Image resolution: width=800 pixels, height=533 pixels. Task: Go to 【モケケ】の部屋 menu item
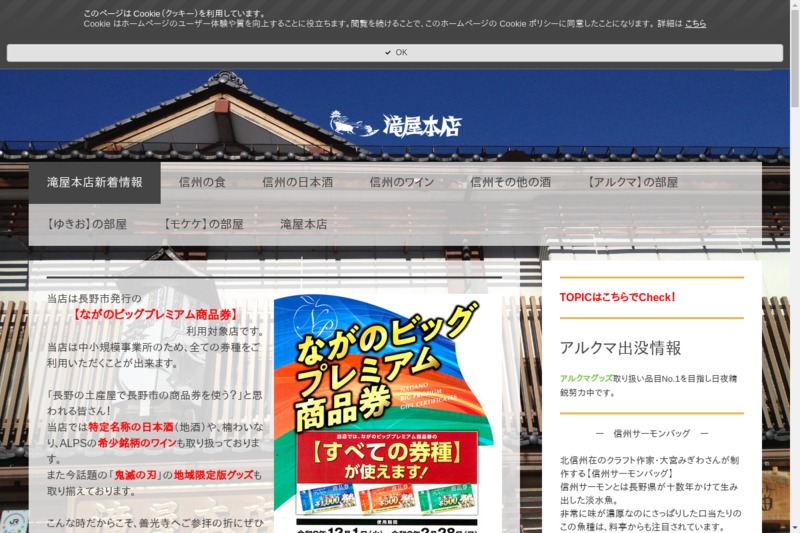[203, 224]
